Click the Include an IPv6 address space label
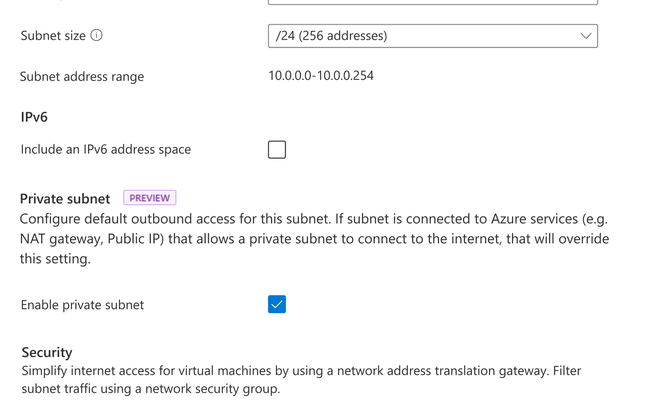Viewport: 669px width, 400px height. coord(106,150)
